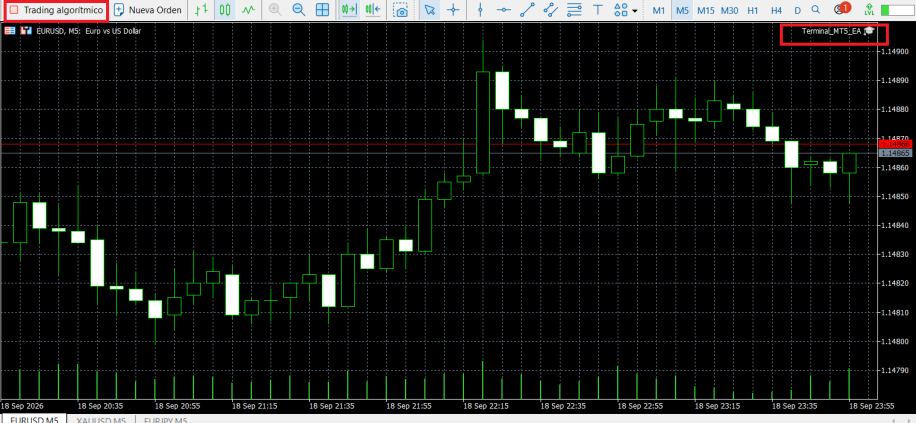
Task: Switch timeframe to H4
Action: click(x=776, y=11)
